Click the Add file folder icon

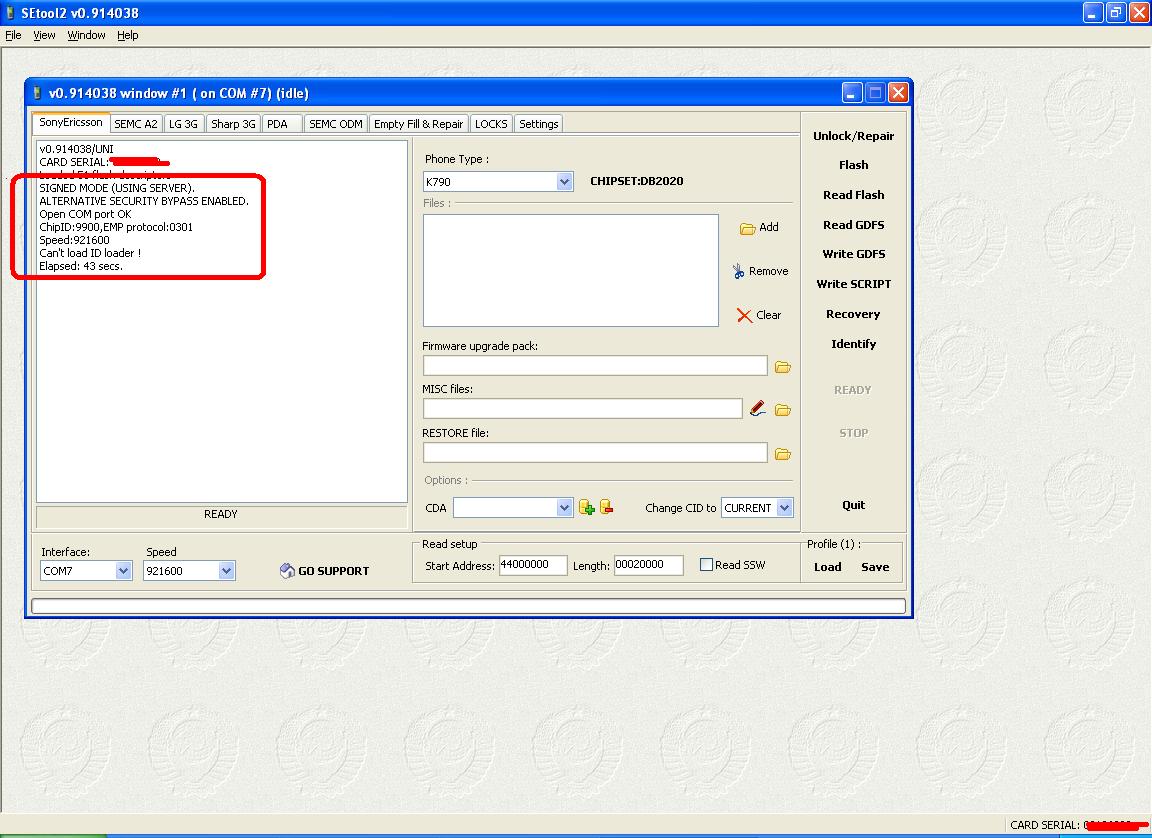coord(747,228)
